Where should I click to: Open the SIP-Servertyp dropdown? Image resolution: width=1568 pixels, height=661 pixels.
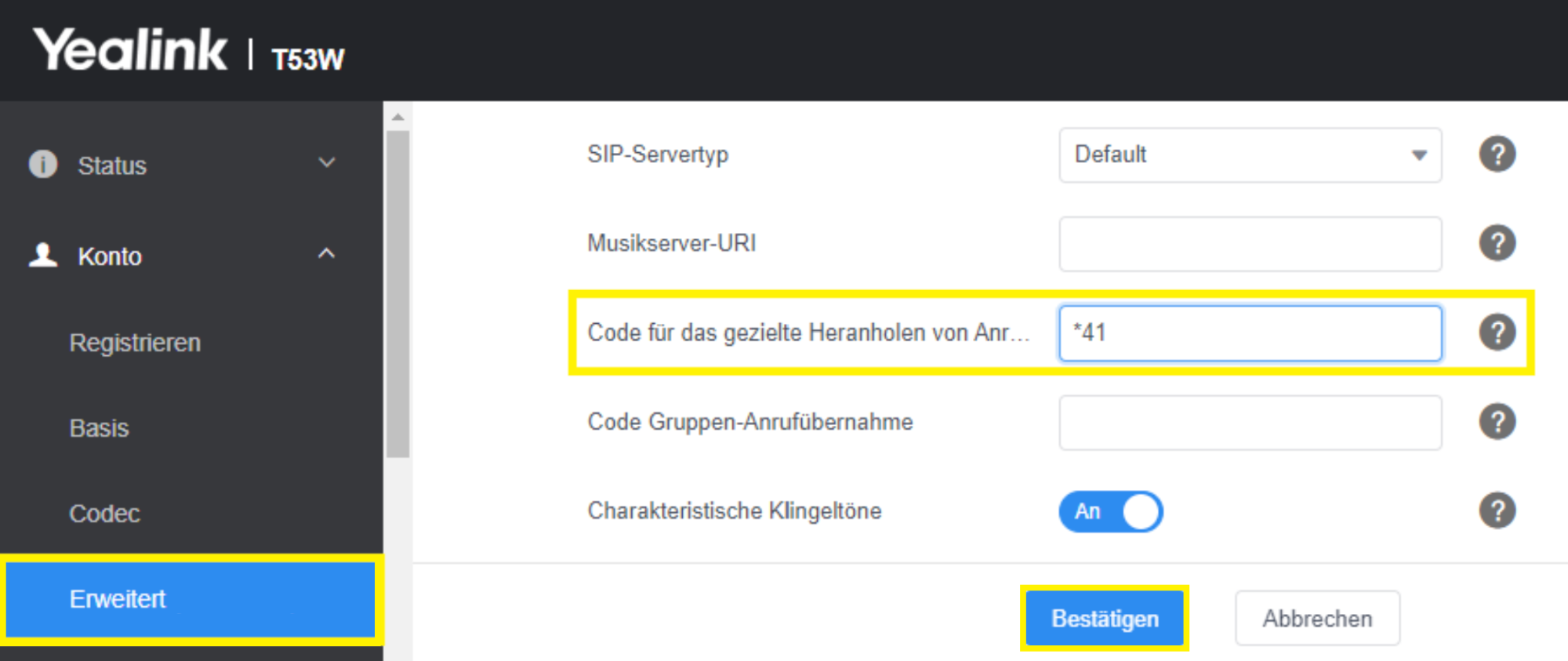pyautogui.click(x=1250, y=155)
